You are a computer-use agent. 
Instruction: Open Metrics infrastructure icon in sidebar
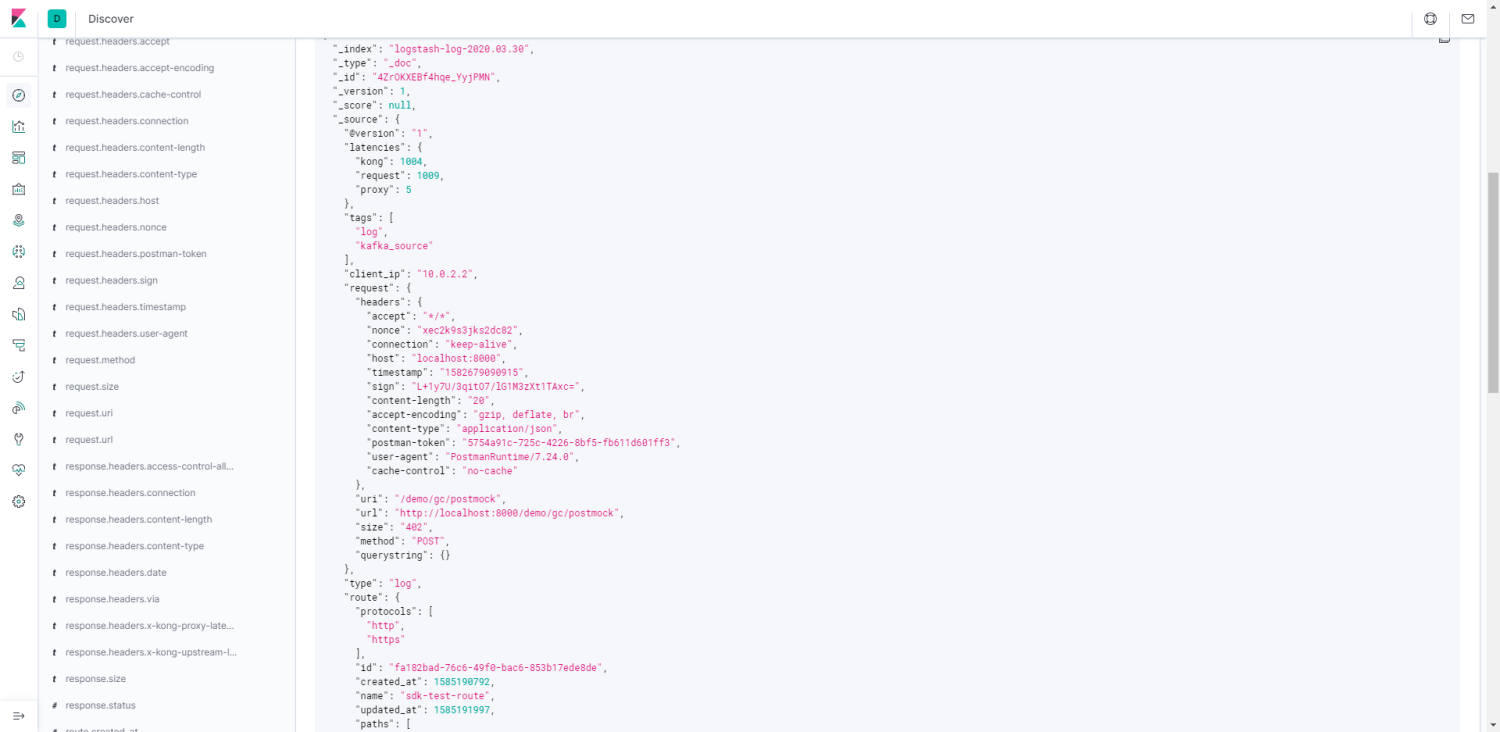(x=18, y=283)
